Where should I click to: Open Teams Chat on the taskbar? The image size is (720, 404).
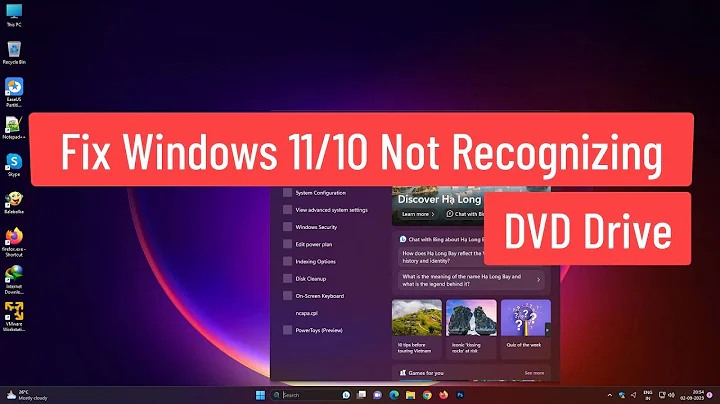point(377,395)
